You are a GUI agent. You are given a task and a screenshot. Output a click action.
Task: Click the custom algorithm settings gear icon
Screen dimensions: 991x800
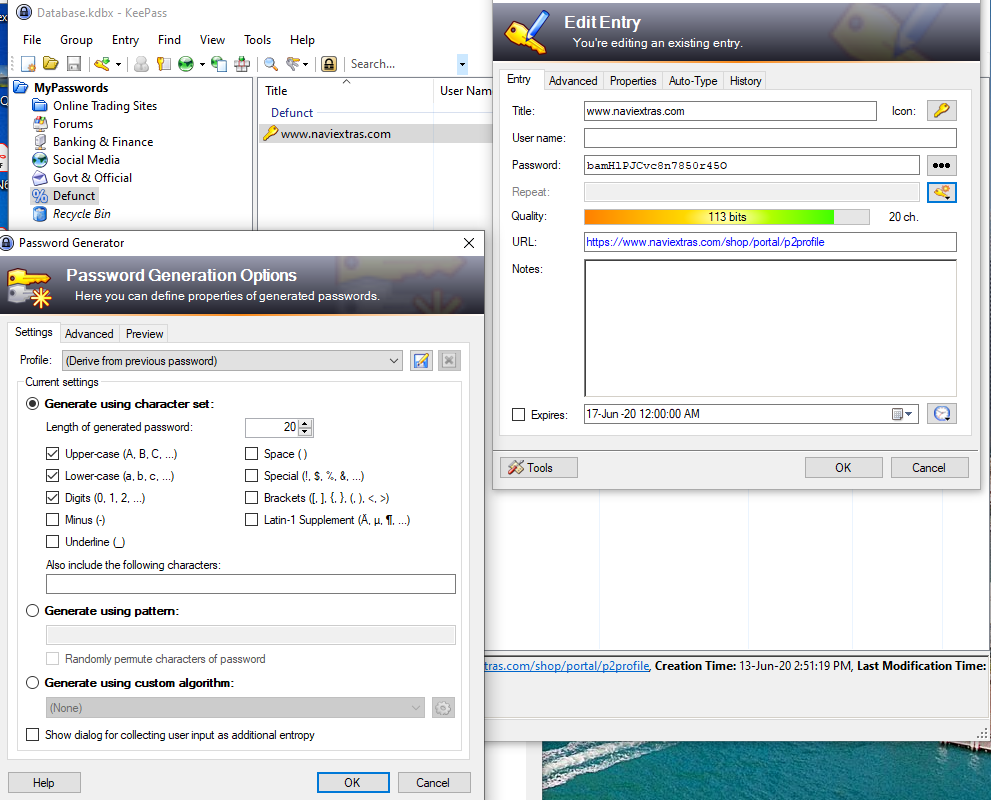point(443,708)
